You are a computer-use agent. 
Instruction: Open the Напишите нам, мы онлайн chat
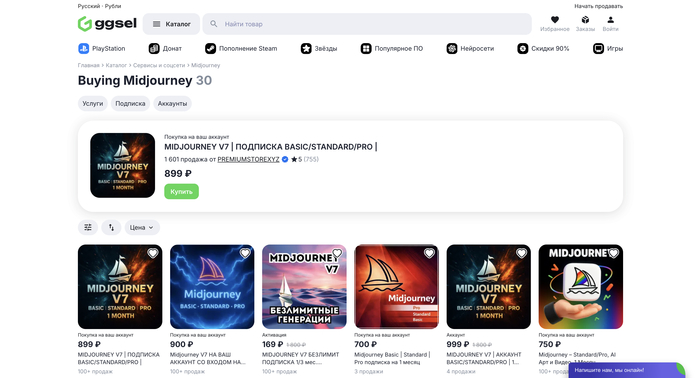pos(627,370)
